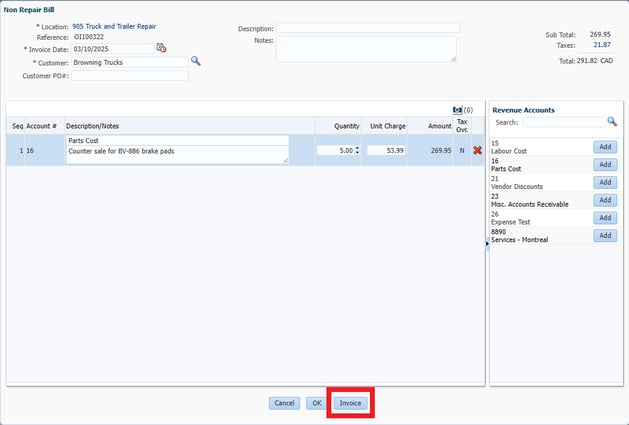Click the attachments camera icon above the table

[458, 110]
